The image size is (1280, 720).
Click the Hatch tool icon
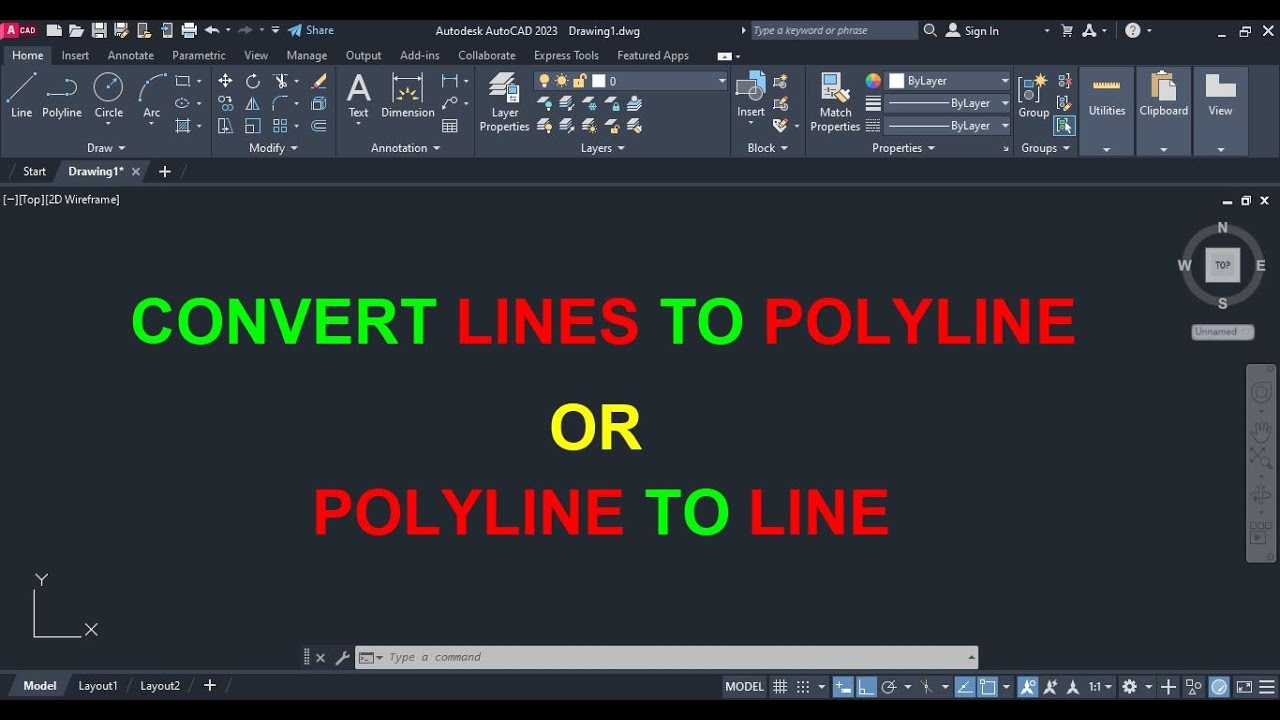tap(183, 126)
